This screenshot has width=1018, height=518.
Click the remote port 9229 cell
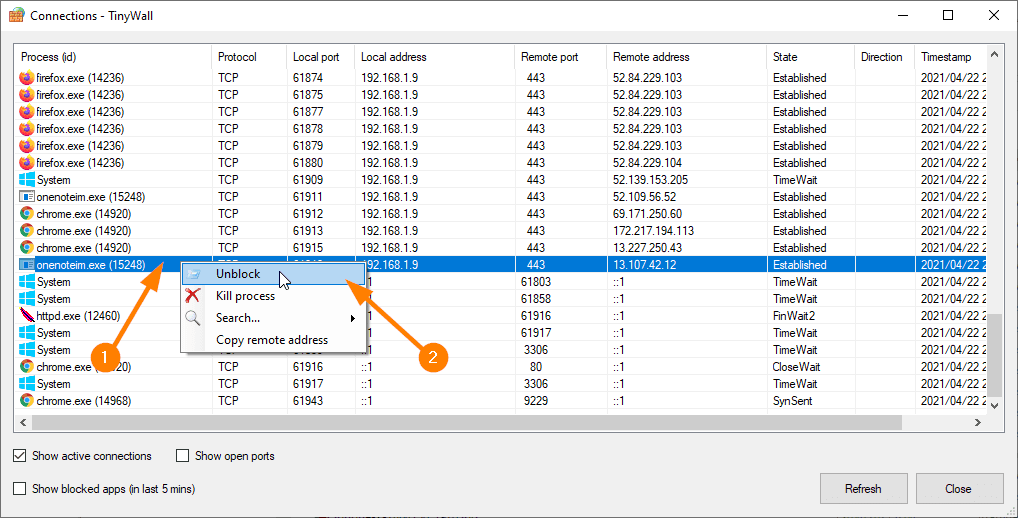[536, 401]
